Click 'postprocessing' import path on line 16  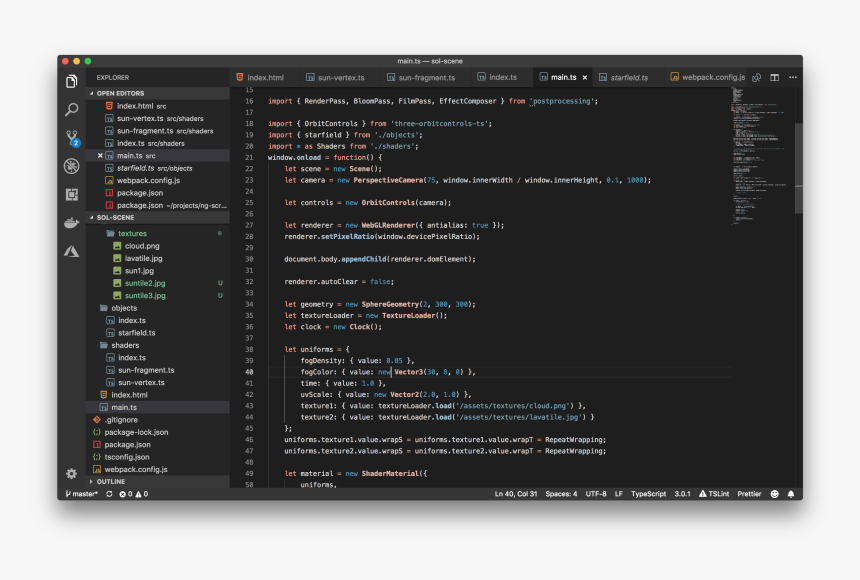coord(562,101)
